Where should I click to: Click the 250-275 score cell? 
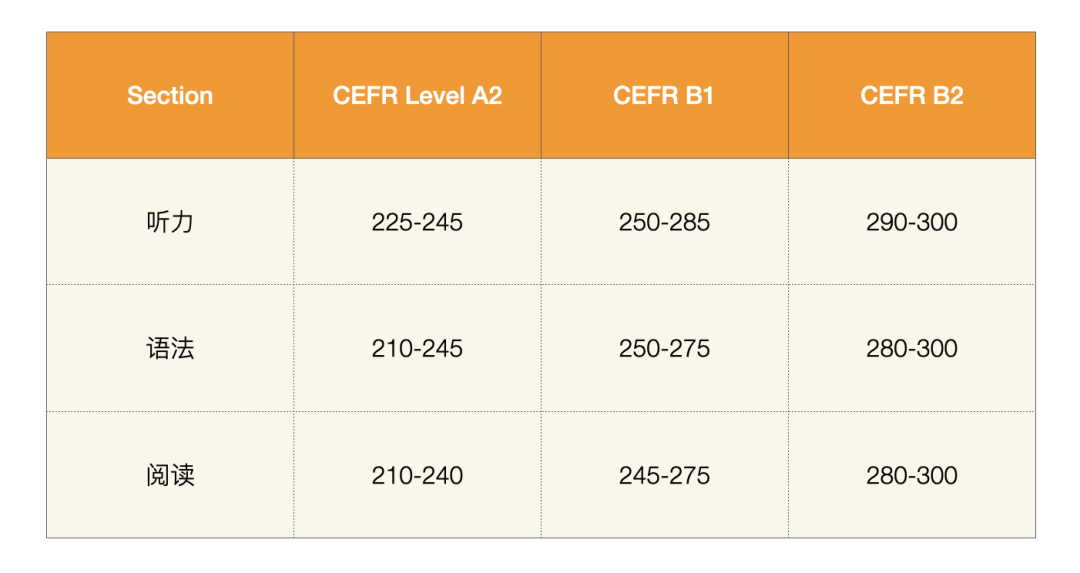[665, 348]
